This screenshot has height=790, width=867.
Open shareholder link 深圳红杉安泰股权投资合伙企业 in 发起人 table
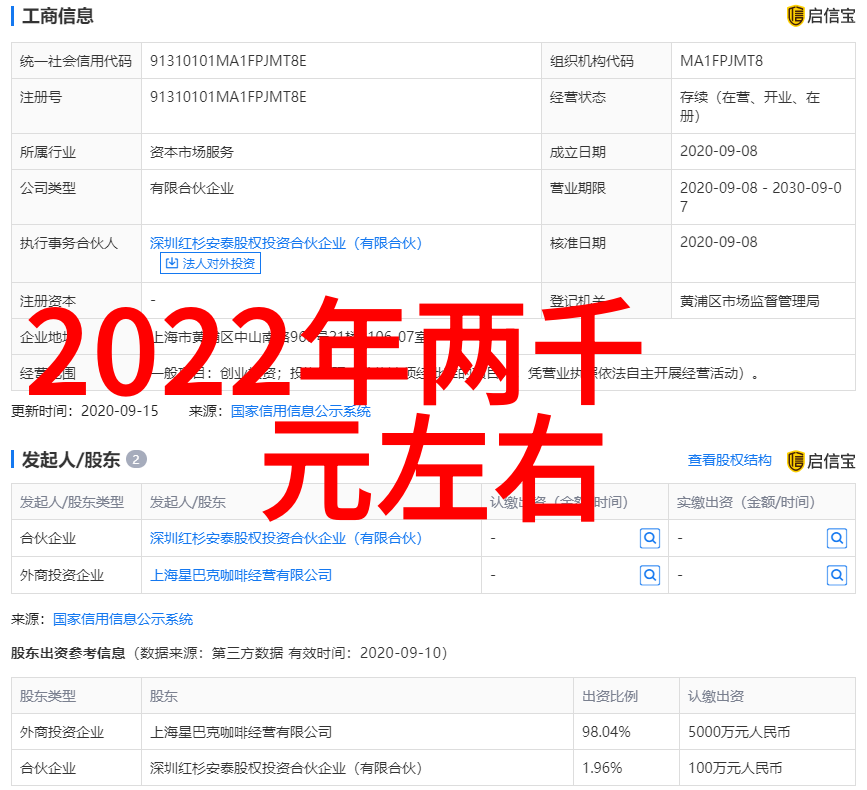coord(285,538)
